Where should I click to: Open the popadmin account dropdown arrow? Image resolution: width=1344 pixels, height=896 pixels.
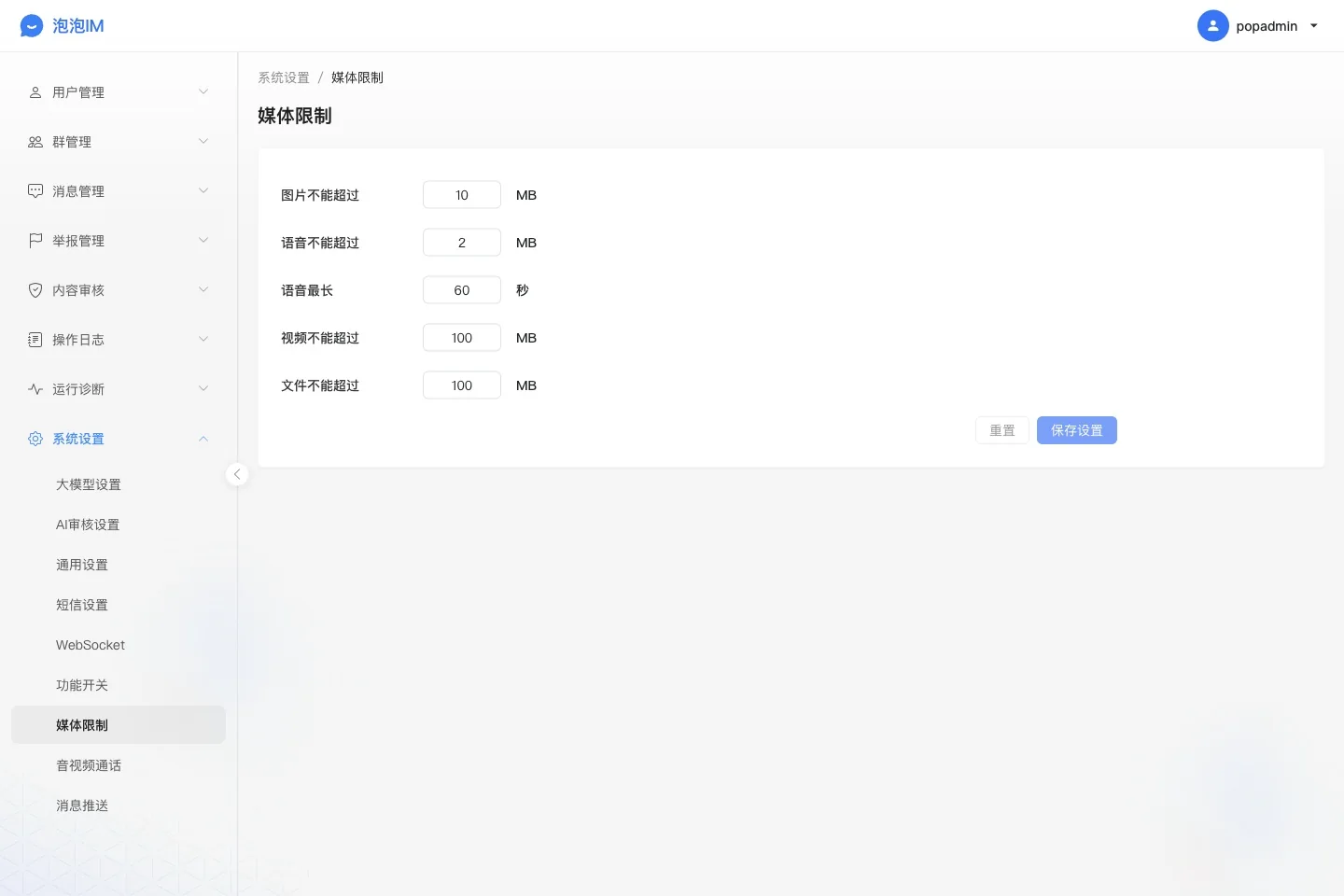click(1314, 26)
